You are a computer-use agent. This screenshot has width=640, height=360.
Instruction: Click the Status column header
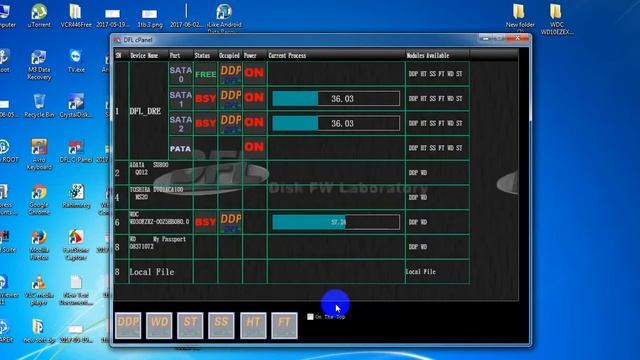coord(202,56)
